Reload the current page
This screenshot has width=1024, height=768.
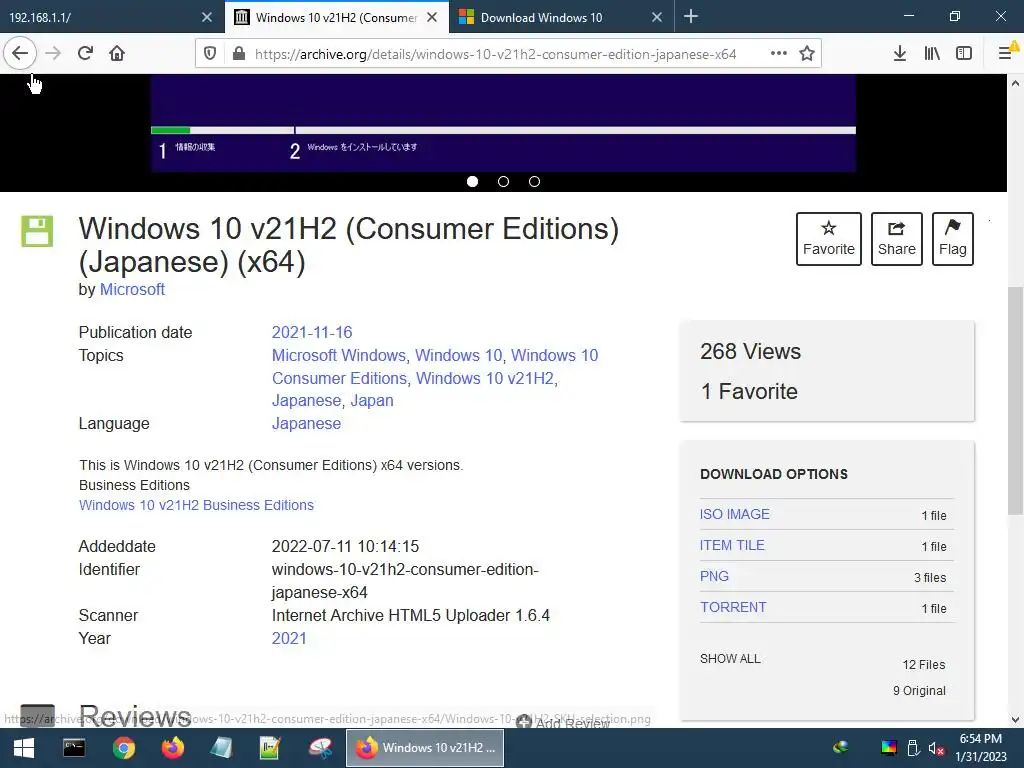85,54
